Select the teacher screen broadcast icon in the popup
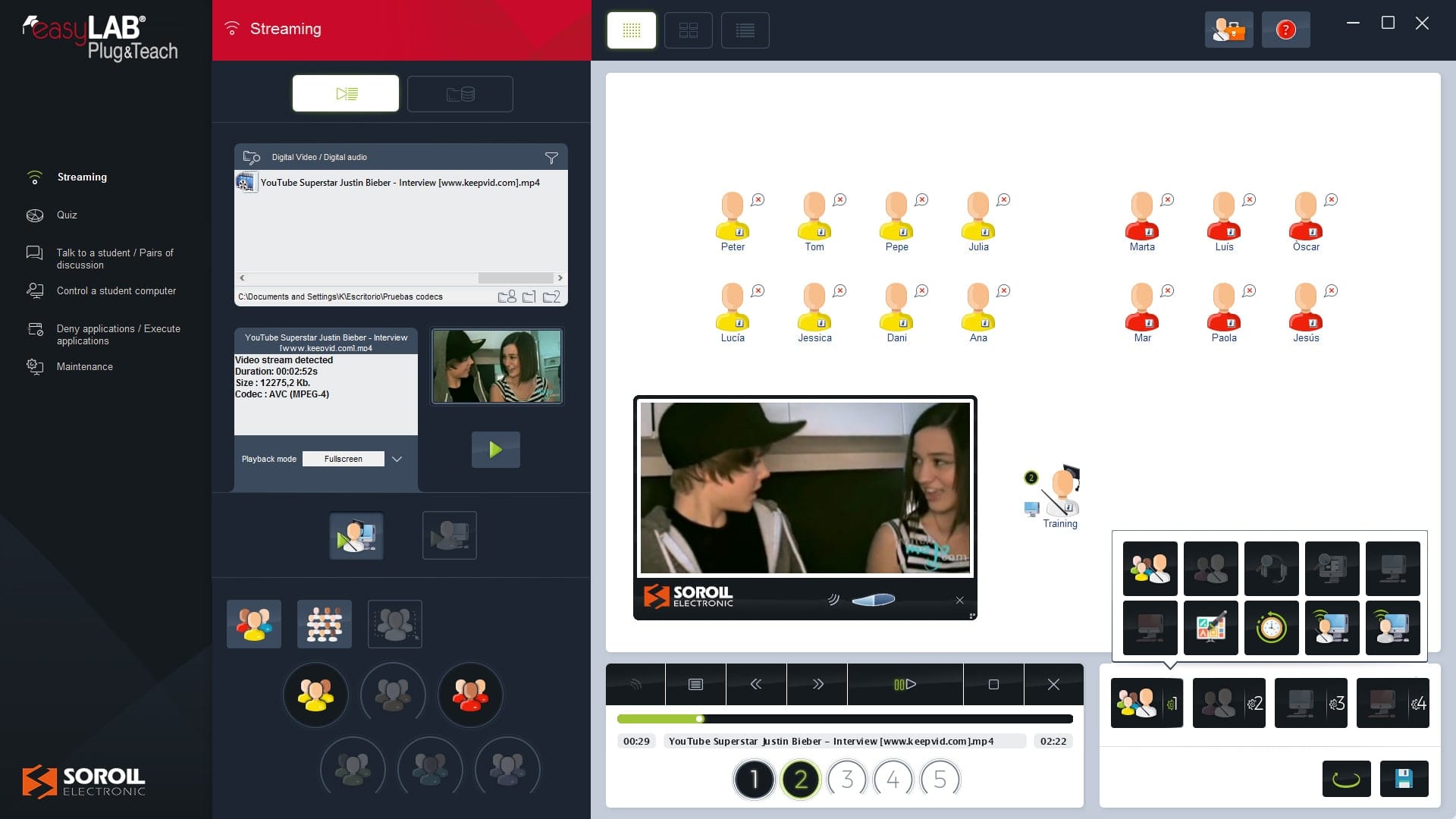 (1332, 628)
